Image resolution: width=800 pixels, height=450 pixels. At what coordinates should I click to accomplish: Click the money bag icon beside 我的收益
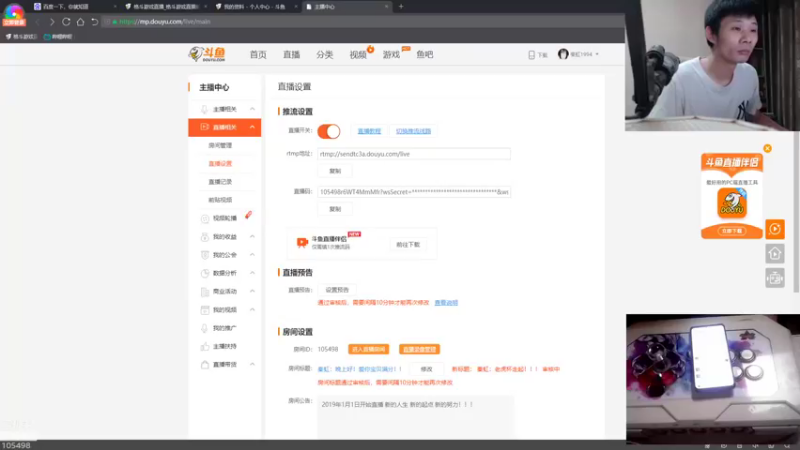[x=205, y=237]
